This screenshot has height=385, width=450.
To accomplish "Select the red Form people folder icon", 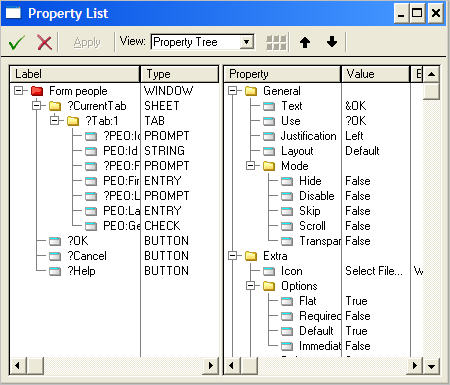I will point(37,91).
